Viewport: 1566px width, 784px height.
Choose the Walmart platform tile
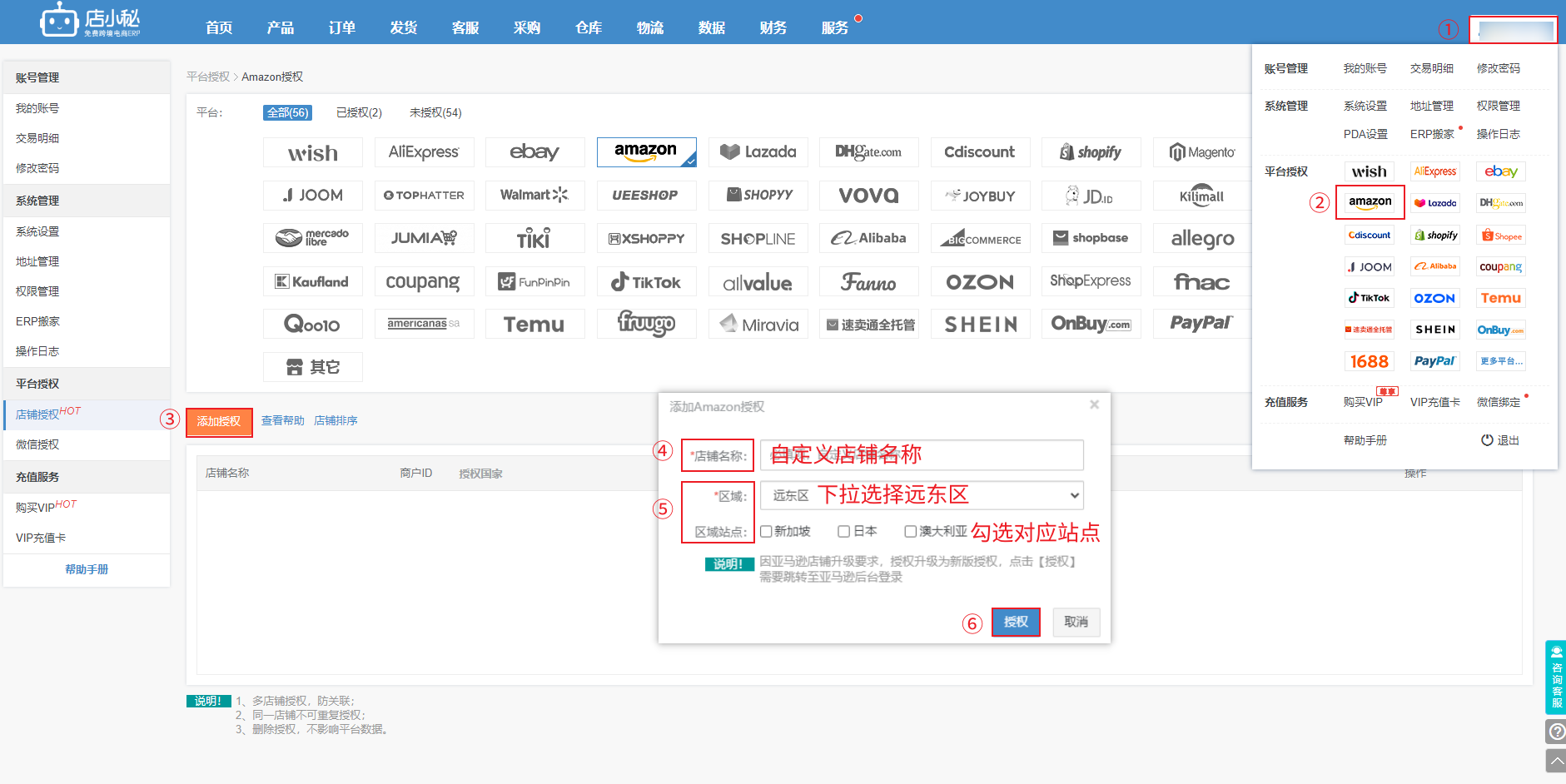click(x=535, y=196)
